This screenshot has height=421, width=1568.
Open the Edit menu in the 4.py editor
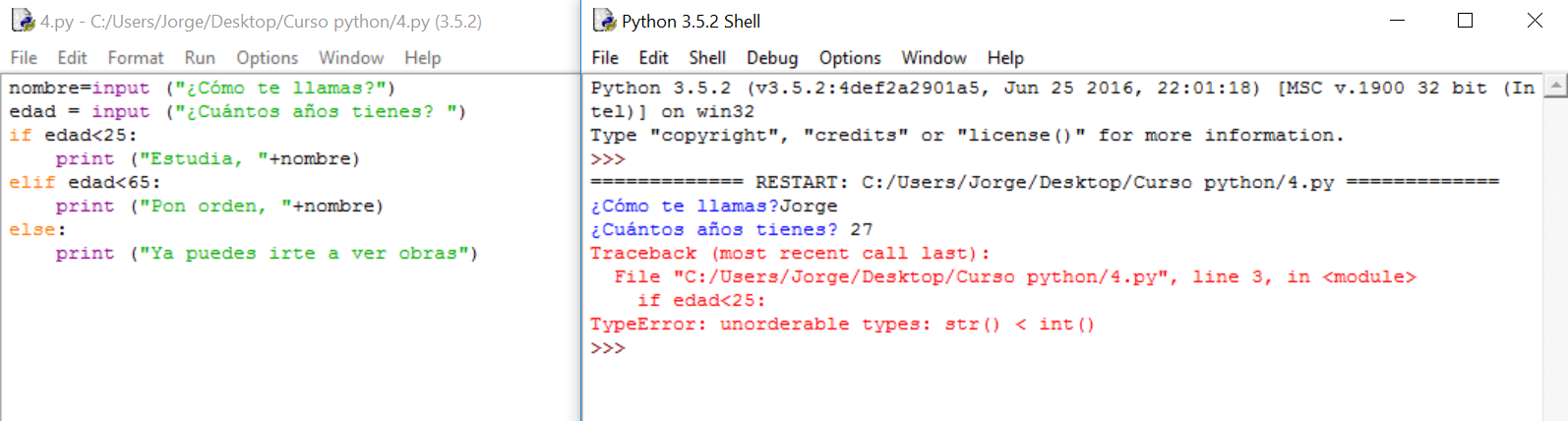click(72, 58)
